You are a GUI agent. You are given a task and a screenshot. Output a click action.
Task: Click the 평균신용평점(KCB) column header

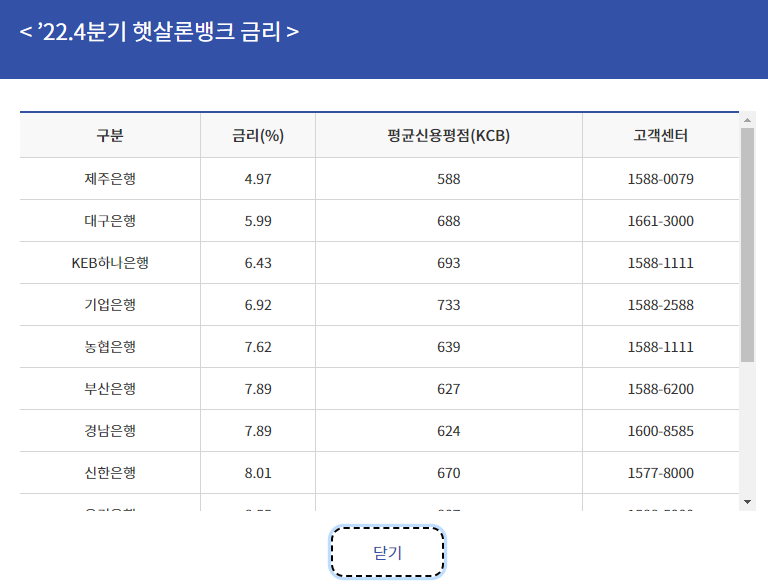point(449,136)
